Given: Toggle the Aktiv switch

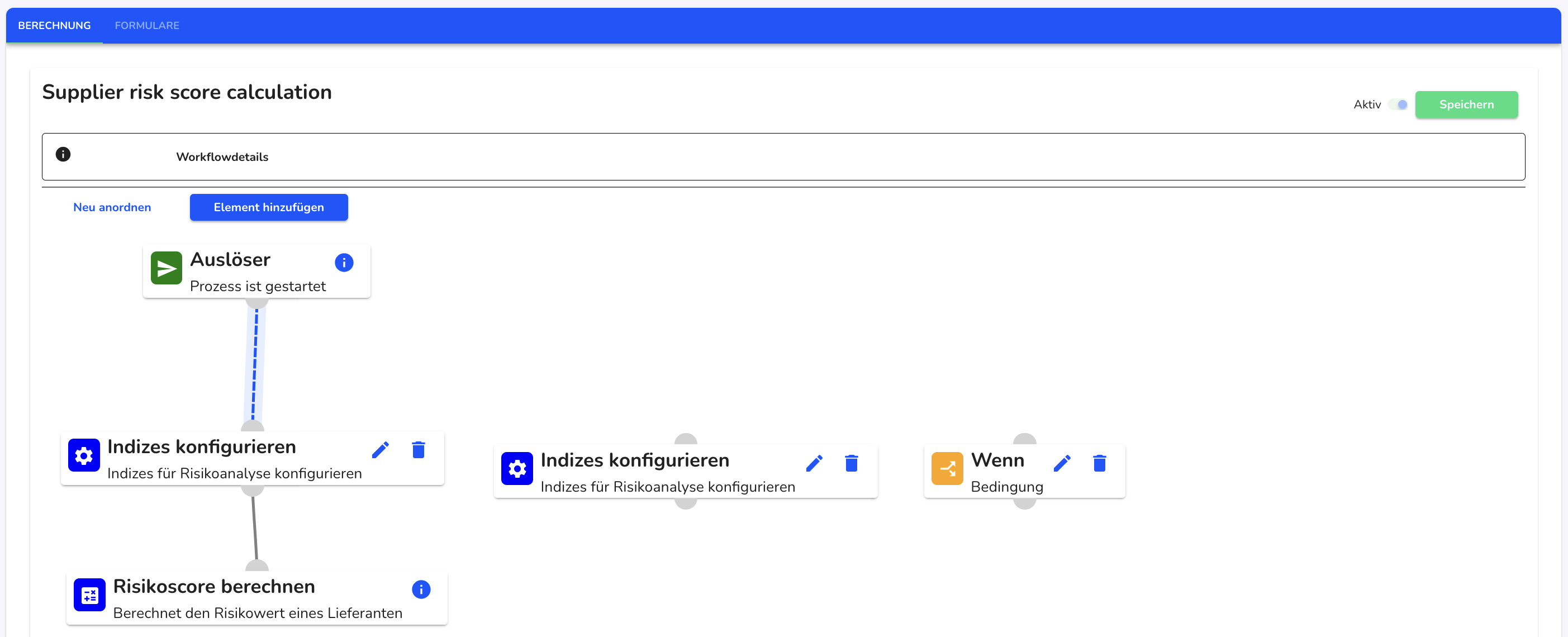Looking at the screenshot, I should tap(1398, 104).
